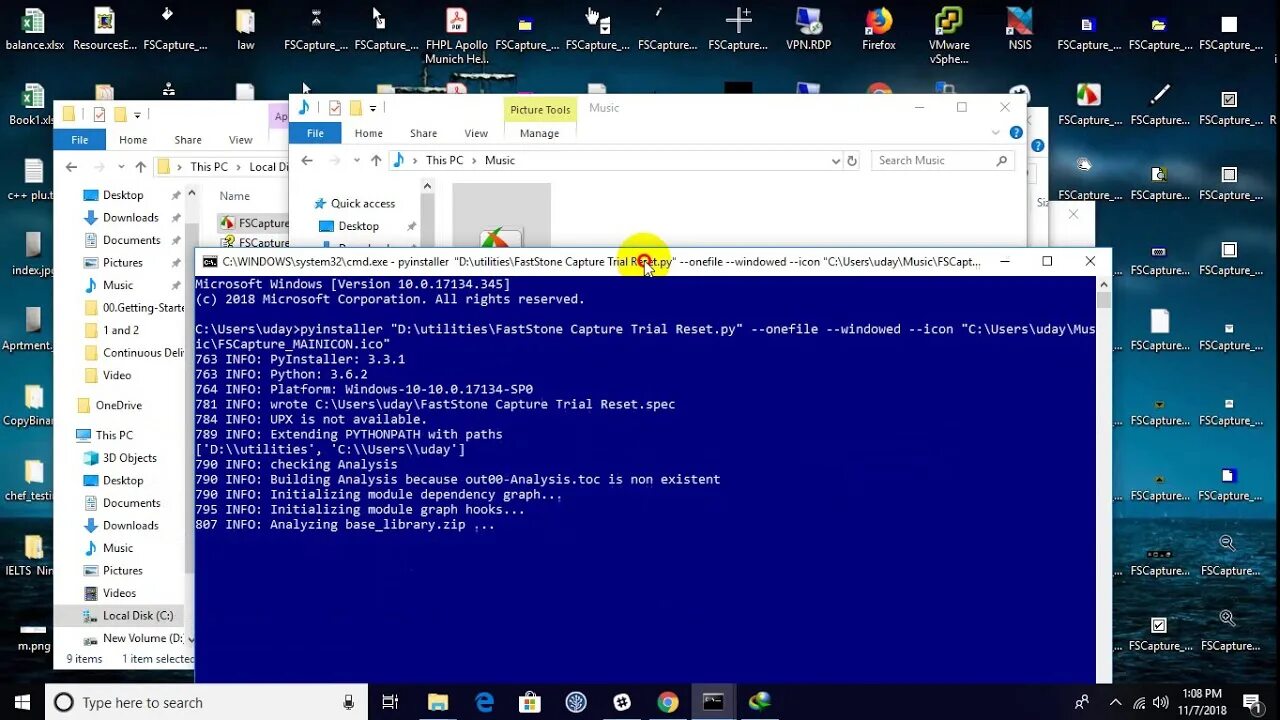This screenshot has width=1280, height=720.
Task: Click the taskbar microphone icon
Action: (348, 702)
